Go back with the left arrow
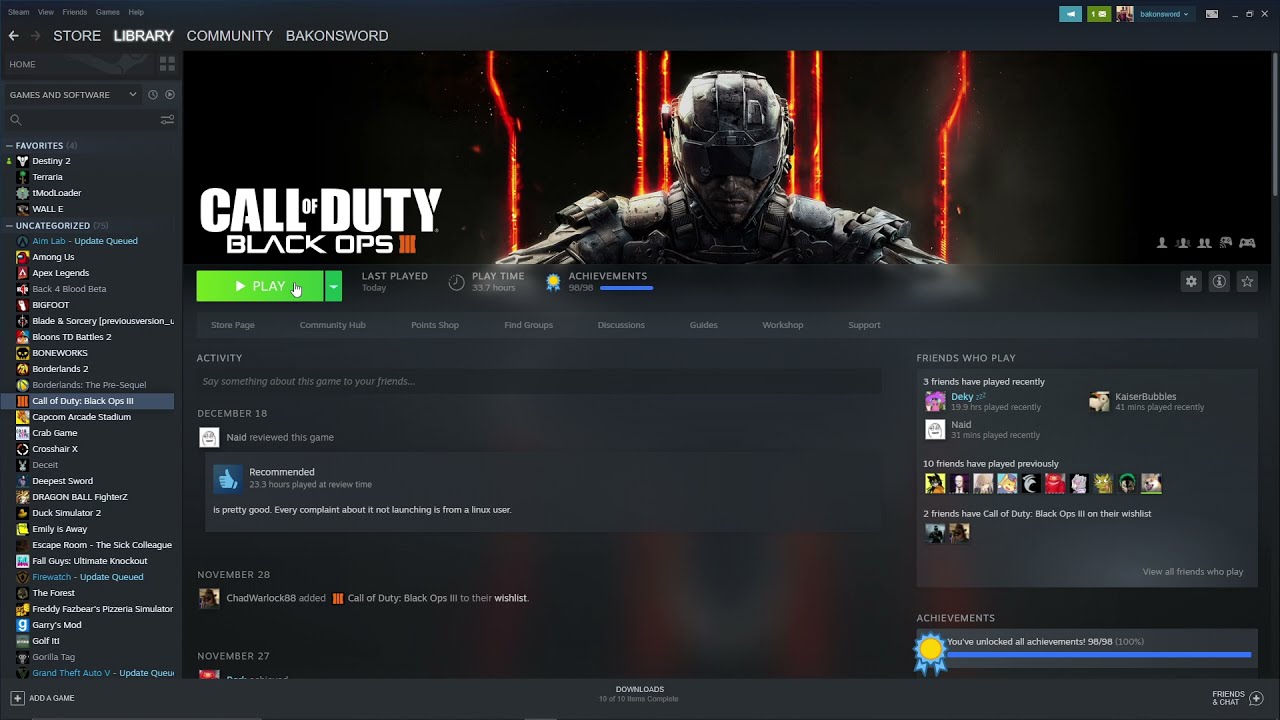The height and width of the screenshot is (720, 1280). (13, 35)
